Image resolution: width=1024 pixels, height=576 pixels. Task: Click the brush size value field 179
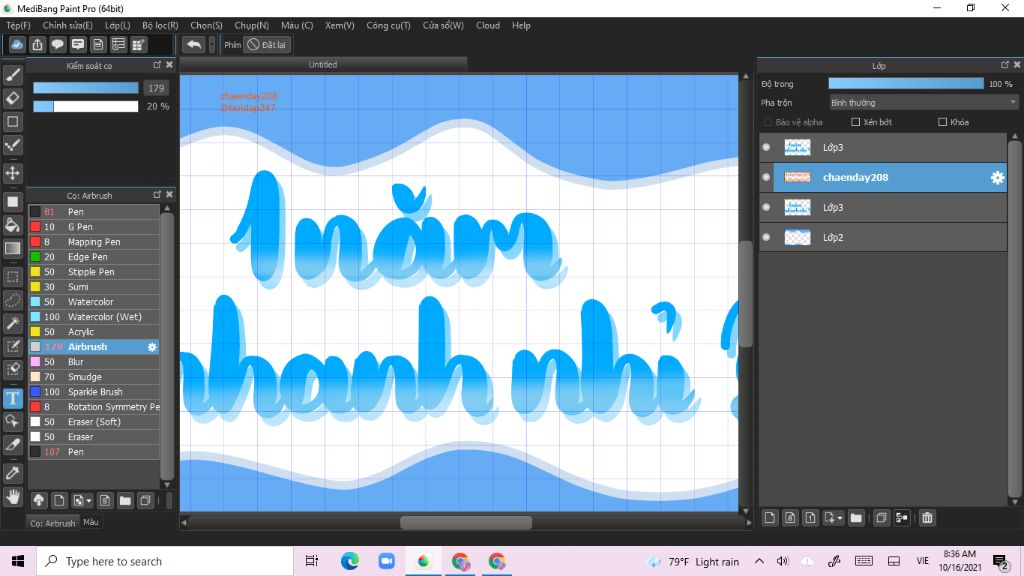point(156,88)
